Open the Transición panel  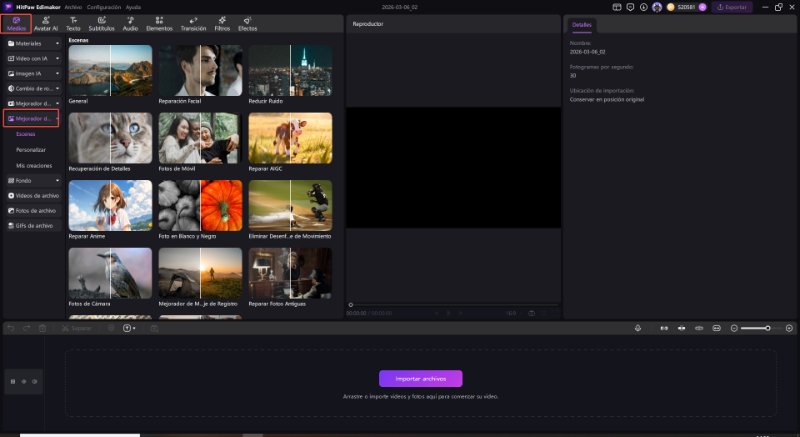click(x=192, y=23)
